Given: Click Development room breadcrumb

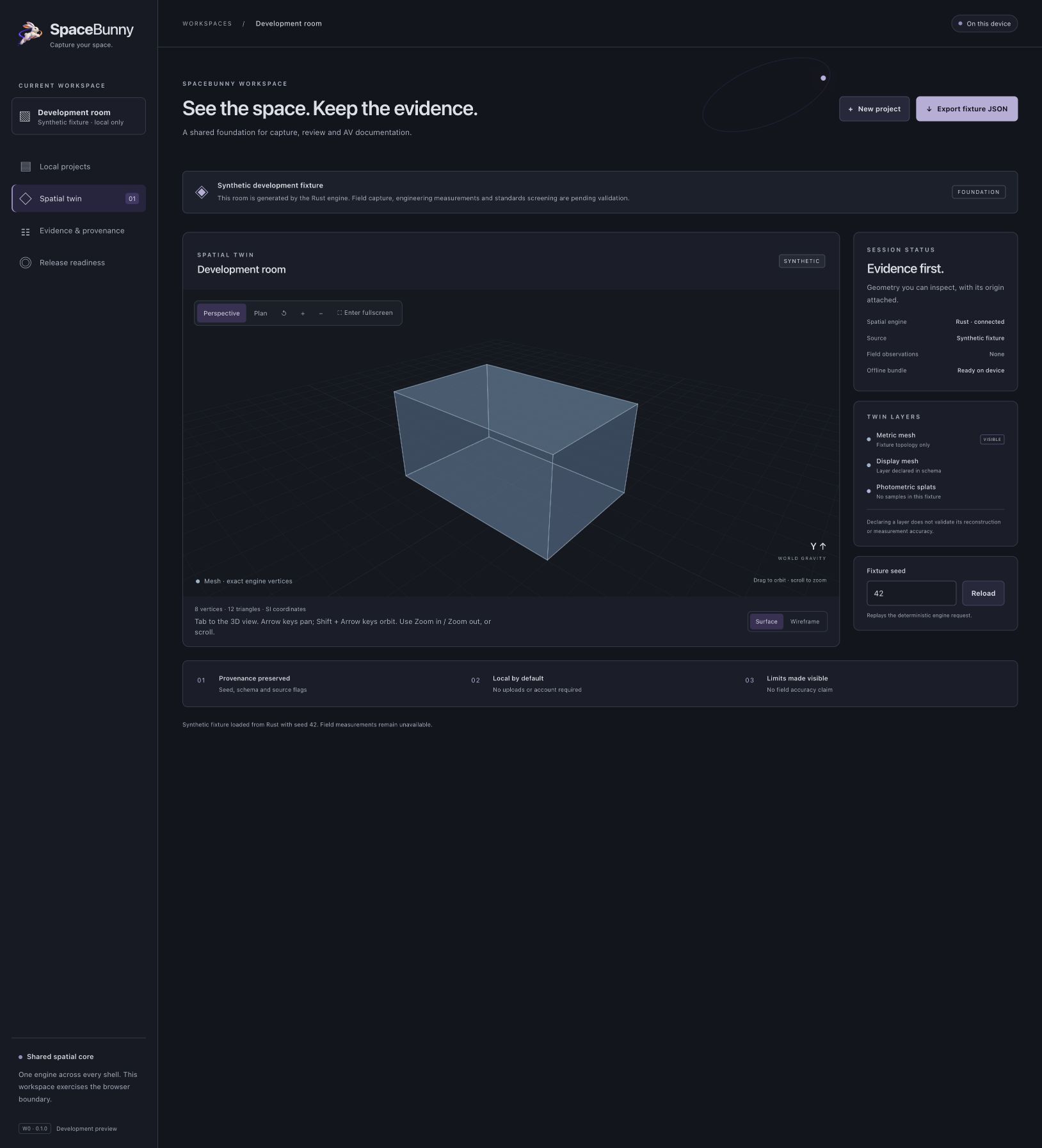Looking at the screenshot, I should (x=289, y=24).
